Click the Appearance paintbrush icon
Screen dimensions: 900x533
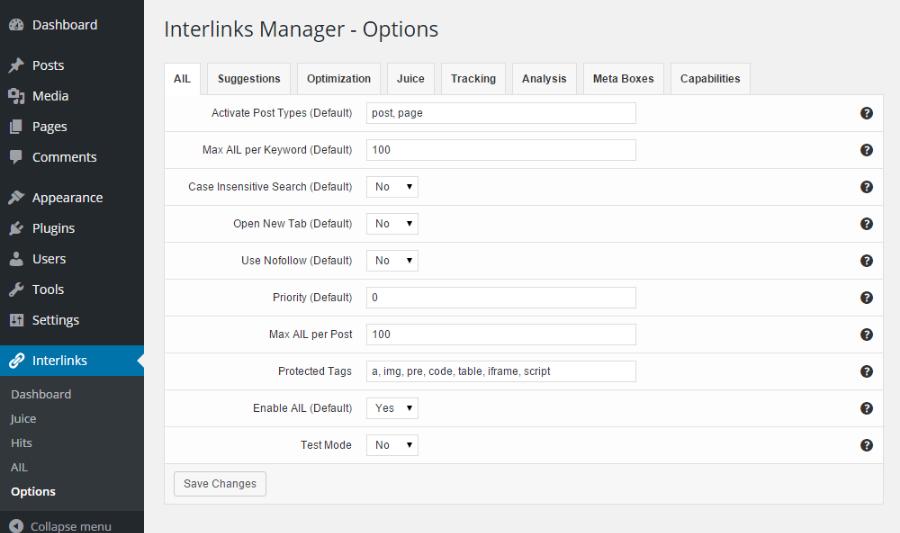[16, 197]
